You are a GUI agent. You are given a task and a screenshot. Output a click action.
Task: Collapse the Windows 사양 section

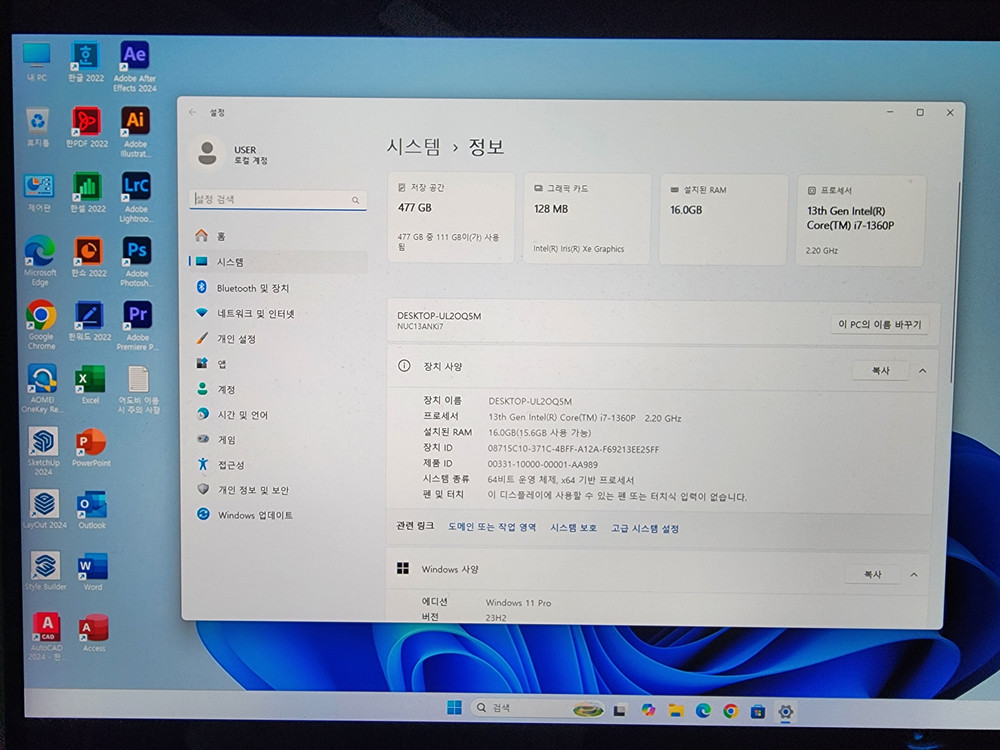[x=914, y=574]
